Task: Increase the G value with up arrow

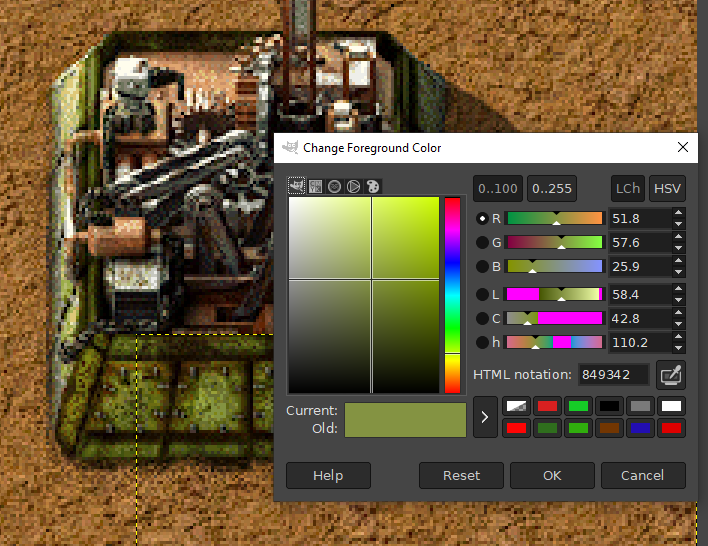Action: click(x=678, y=237)
